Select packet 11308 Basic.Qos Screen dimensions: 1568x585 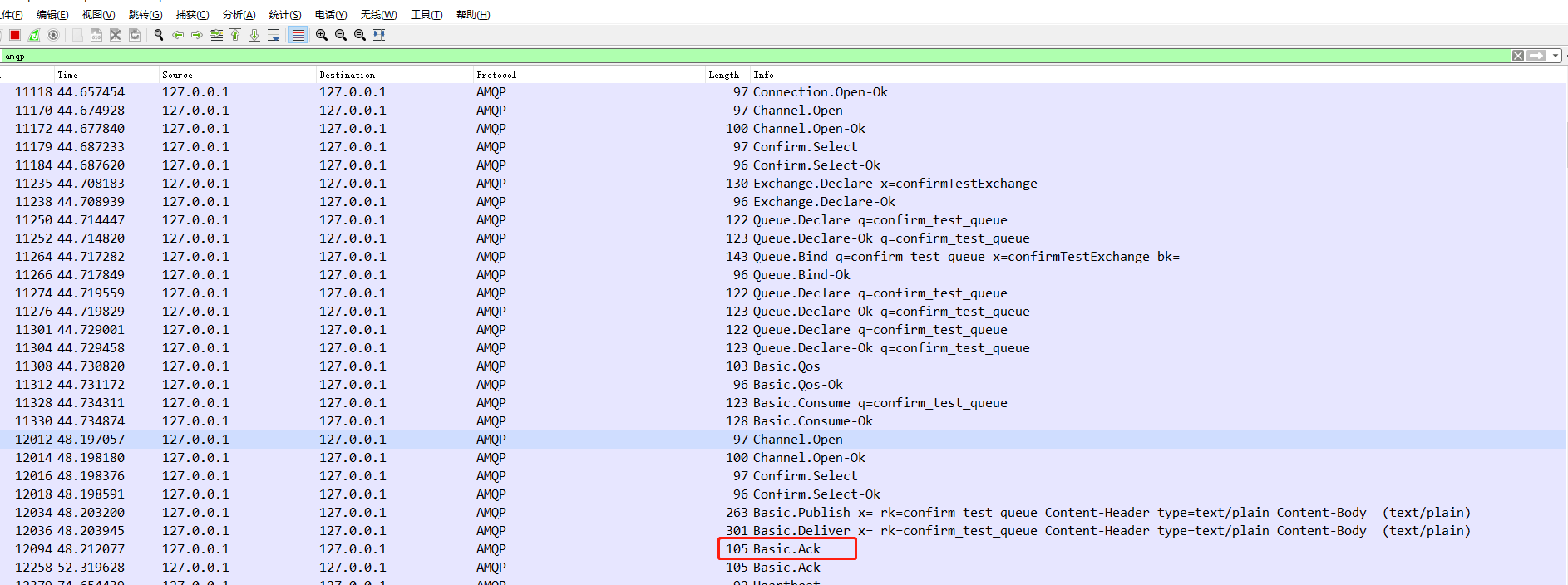pos(783,366)
